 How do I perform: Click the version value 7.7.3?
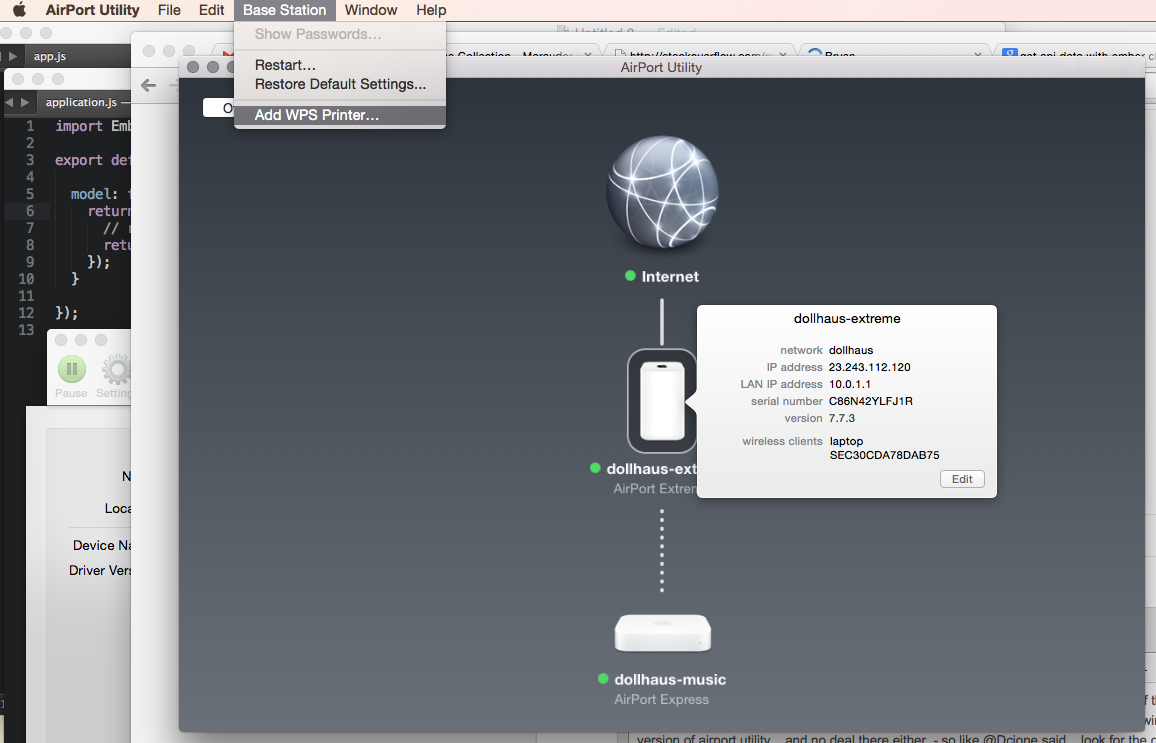pos(842,418)
